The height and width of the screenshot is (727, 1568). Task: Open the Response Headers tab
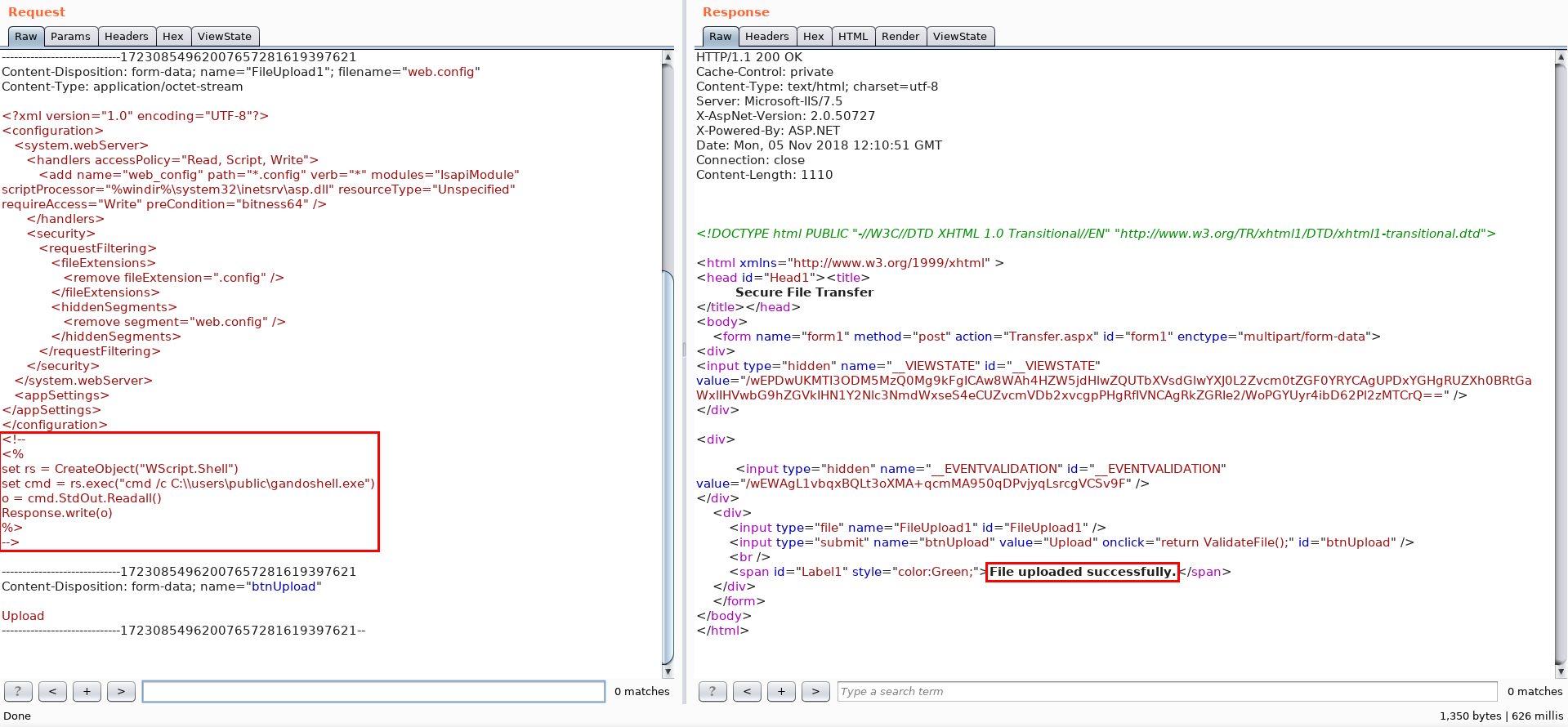click(767, 37)
